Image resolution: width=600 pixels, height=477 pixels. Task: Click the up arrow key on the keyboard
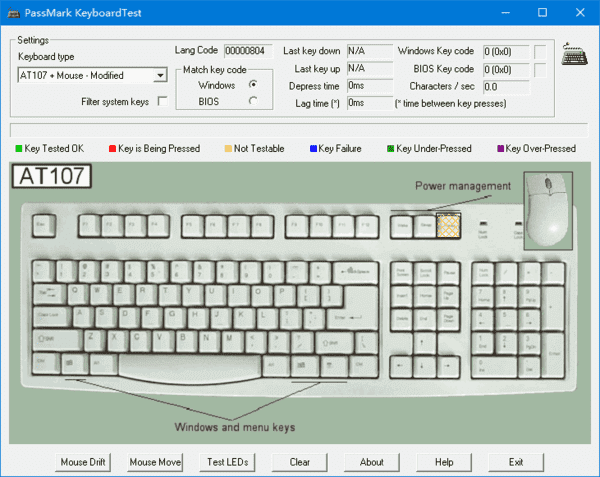point(421,342)
